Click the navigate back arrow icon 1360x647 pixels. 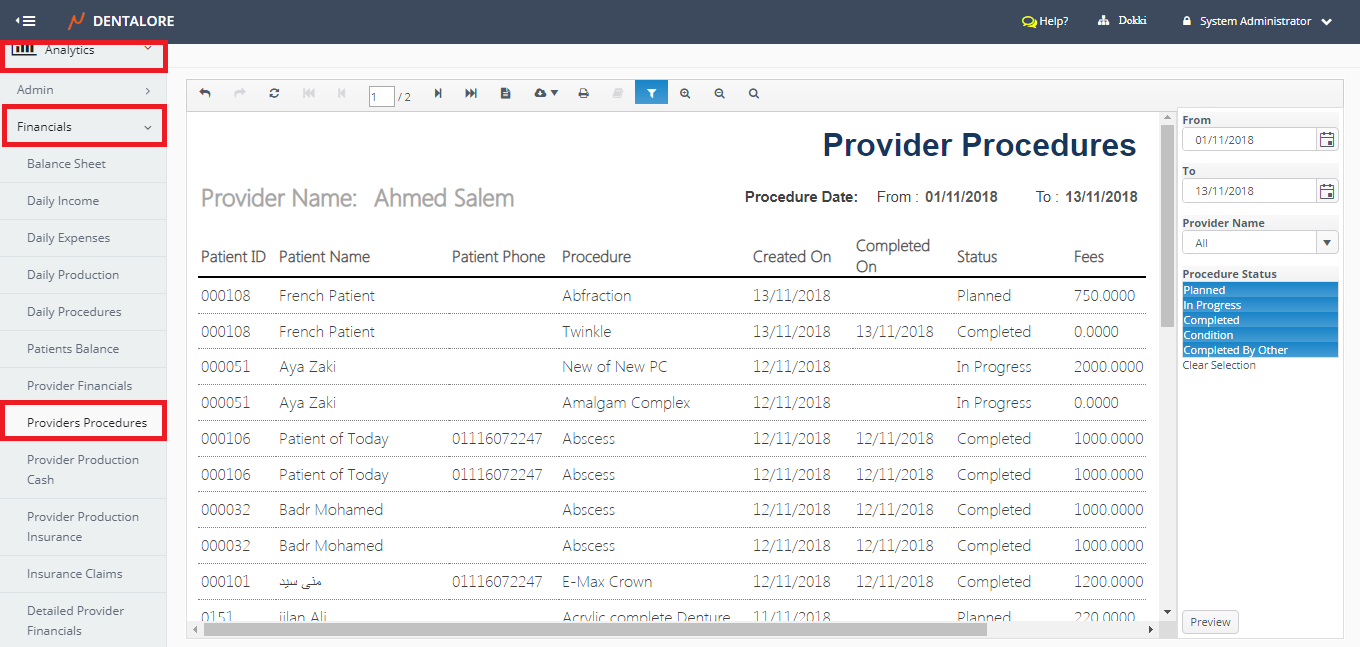pos(205,93)
